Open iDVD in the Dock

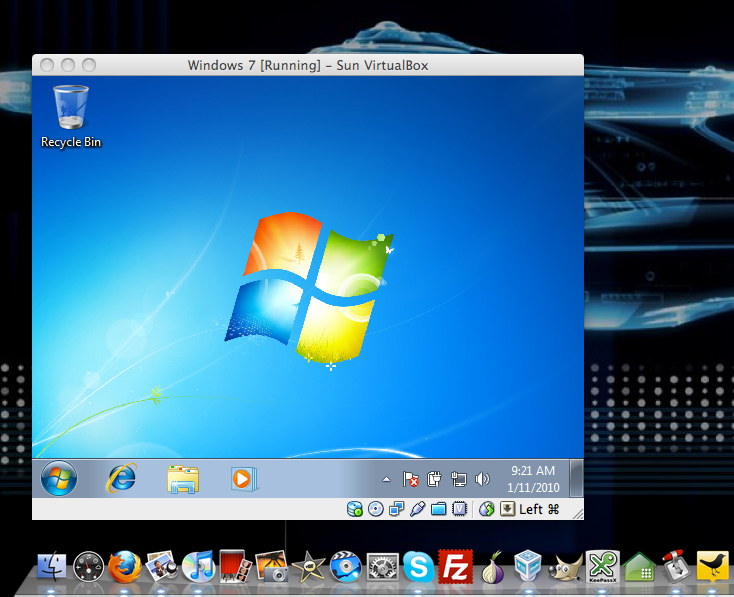tap(345, 567)
